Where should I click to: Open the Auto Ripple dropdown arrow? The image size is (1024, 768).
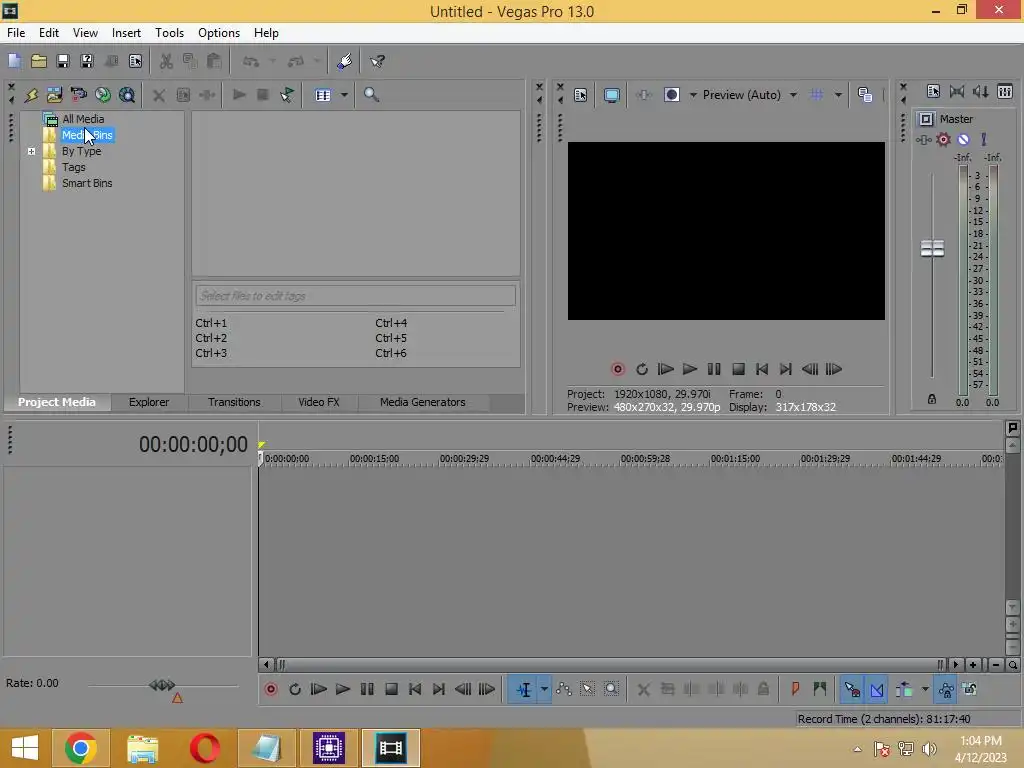(925, 689)
